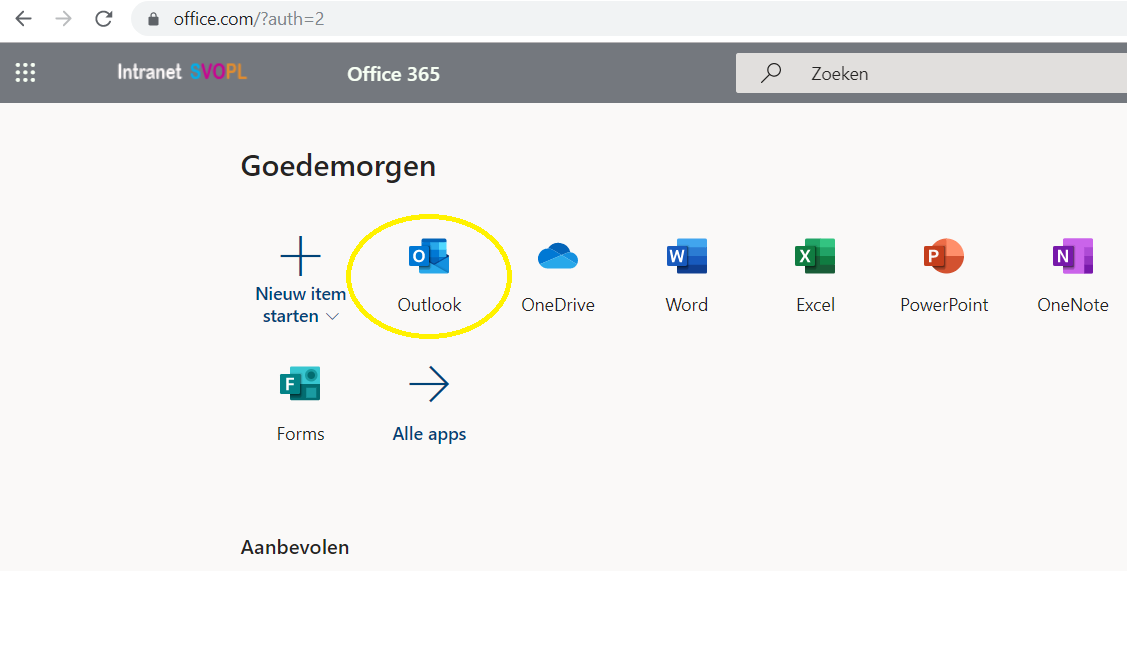Focus the Zoeken search field
The image size is (1127, 654).
point(932,73)
